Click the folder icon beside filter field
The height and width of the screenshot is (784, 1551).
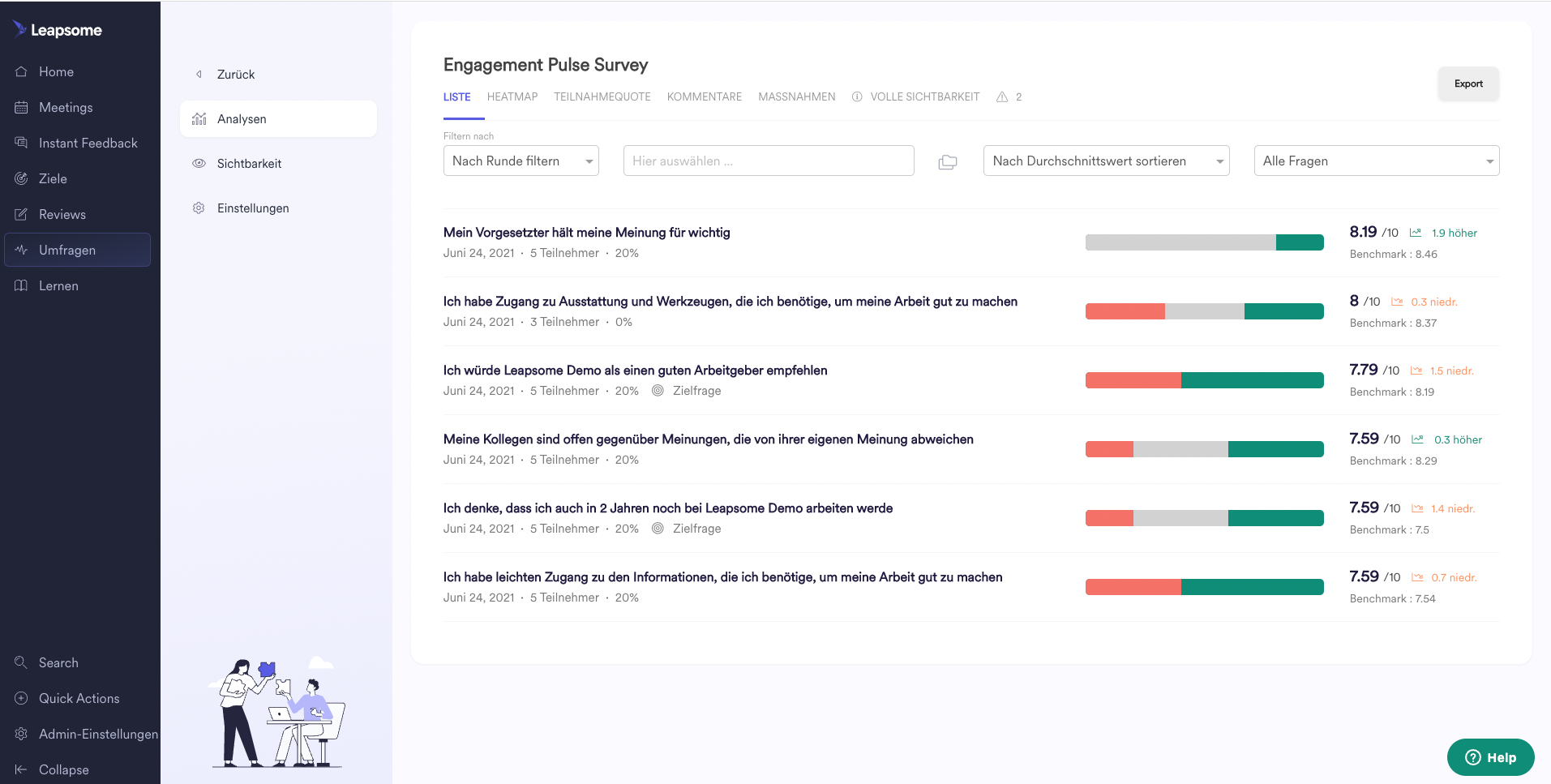[x=948, y=162]
